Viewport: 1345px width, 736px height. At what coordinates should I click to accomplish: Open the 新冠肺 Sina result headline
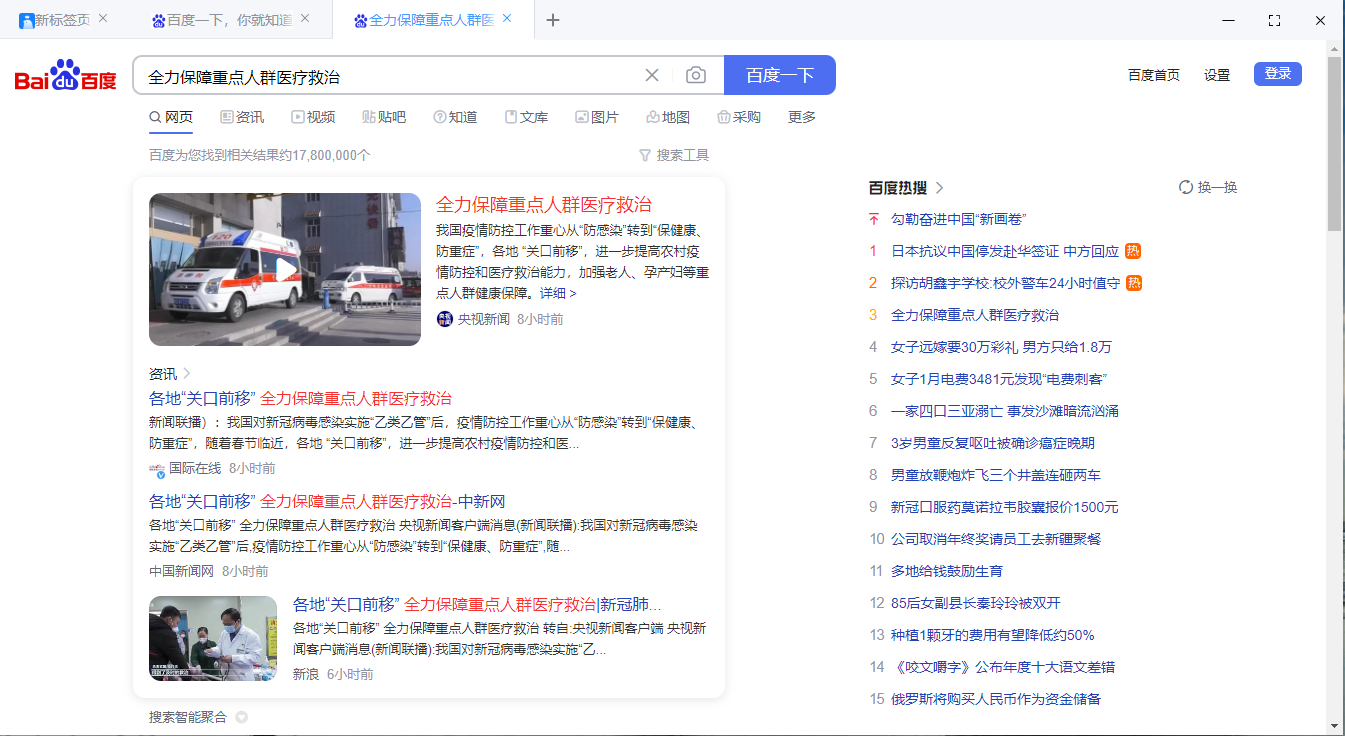tap(477, 605)
